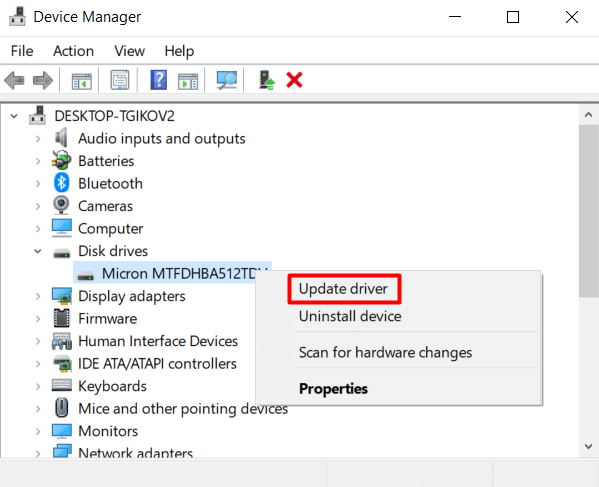The height and width of the screenshot is (487, 599).
Task: Click the red X Uninstall device icon
Action: [x=294, y=80]
